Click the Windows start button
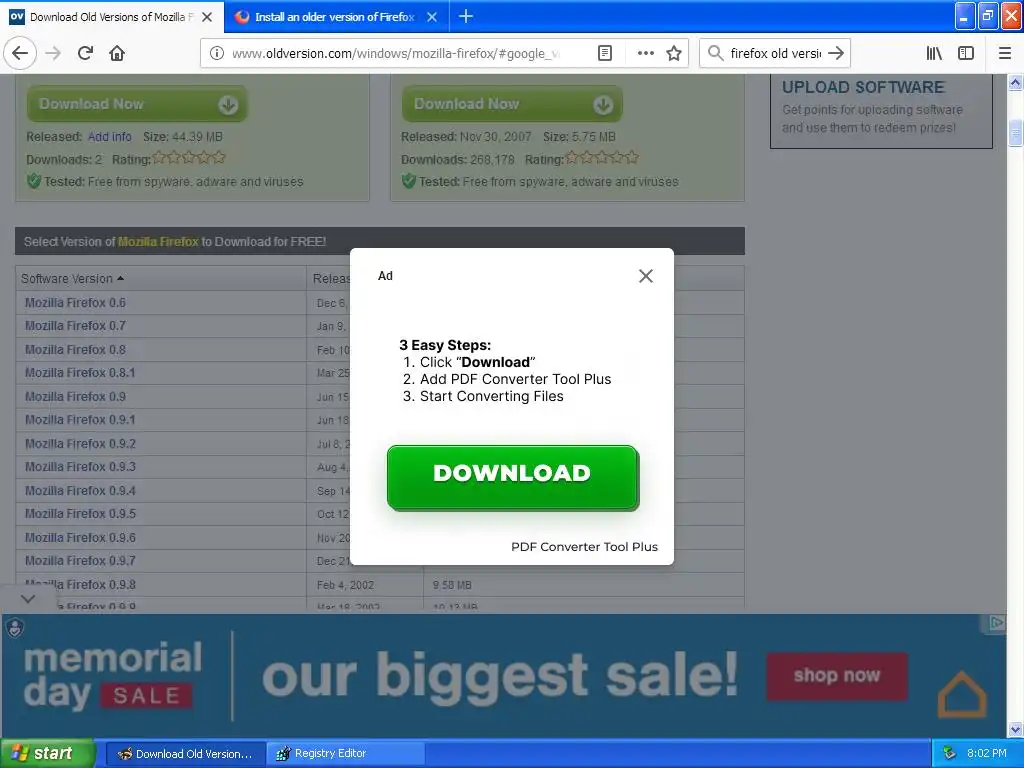The image size is (1024, 768). pos(47,754)
